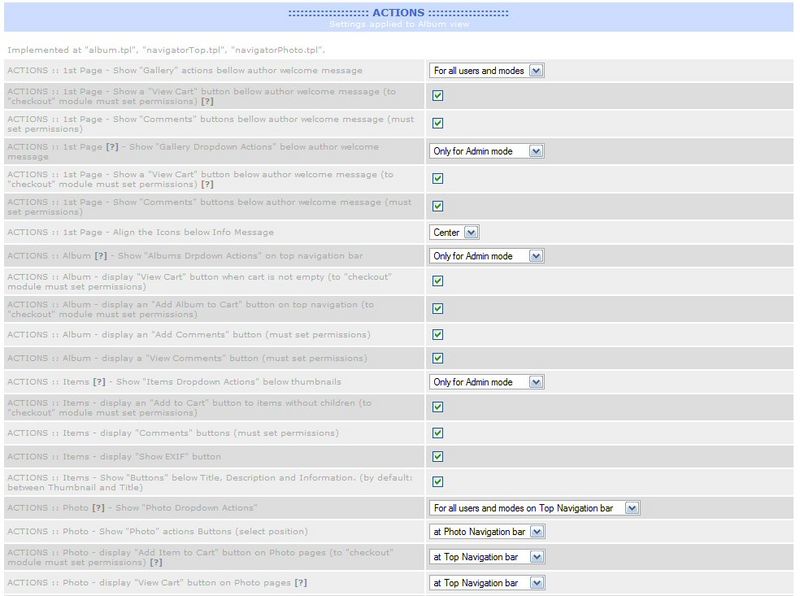Toggle Add Album to Cart checkbox
Image resolution: width=800 pixels, height=596 pixels.
pos(438,309)
